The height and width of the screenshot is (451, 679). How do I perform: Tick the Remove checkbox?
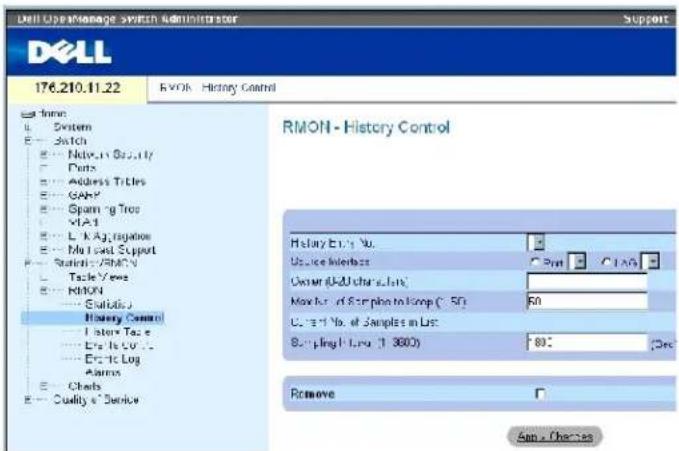540,394
